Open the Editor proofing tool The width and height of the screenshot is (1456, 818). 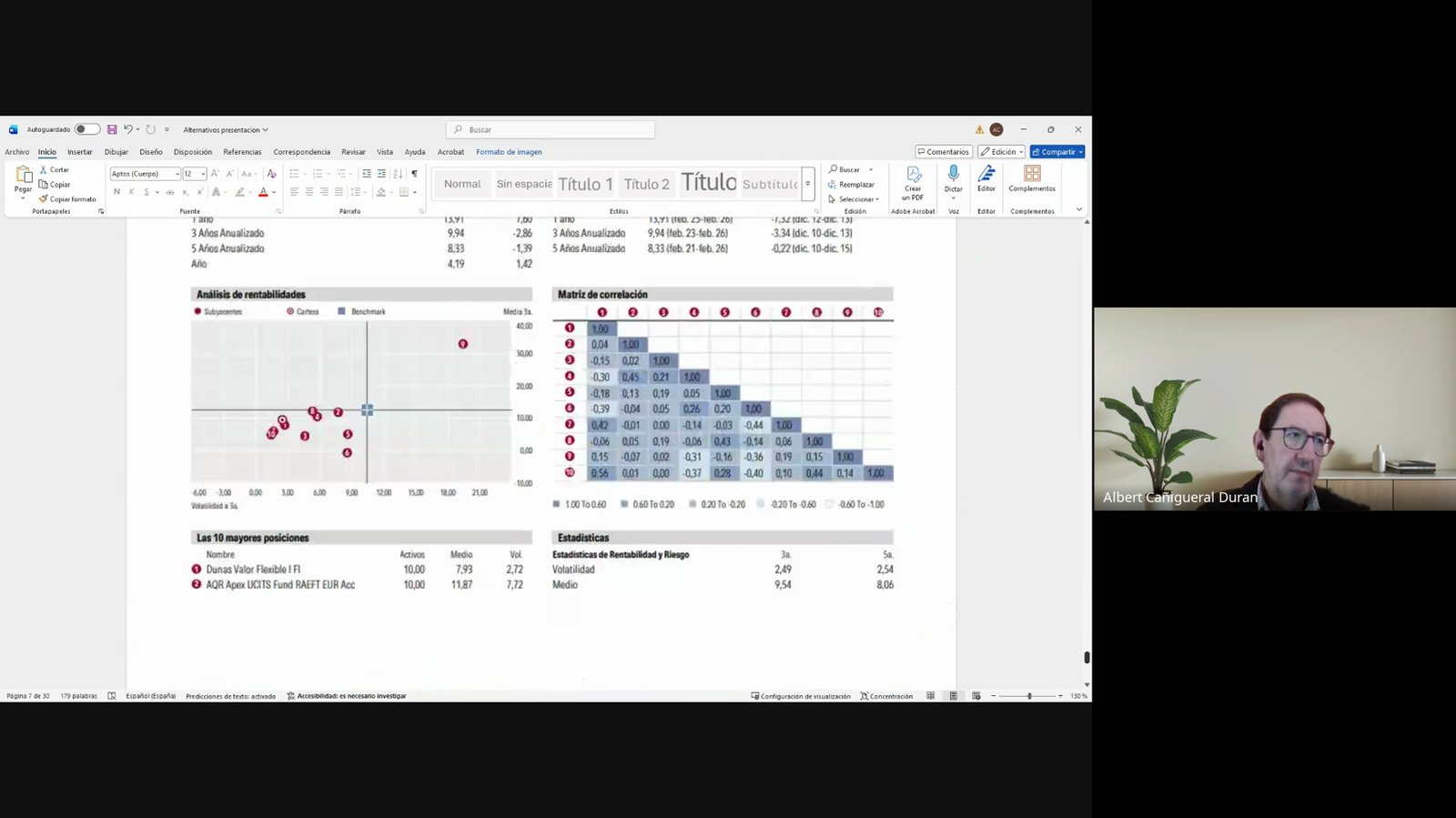[x=986, y=178]
